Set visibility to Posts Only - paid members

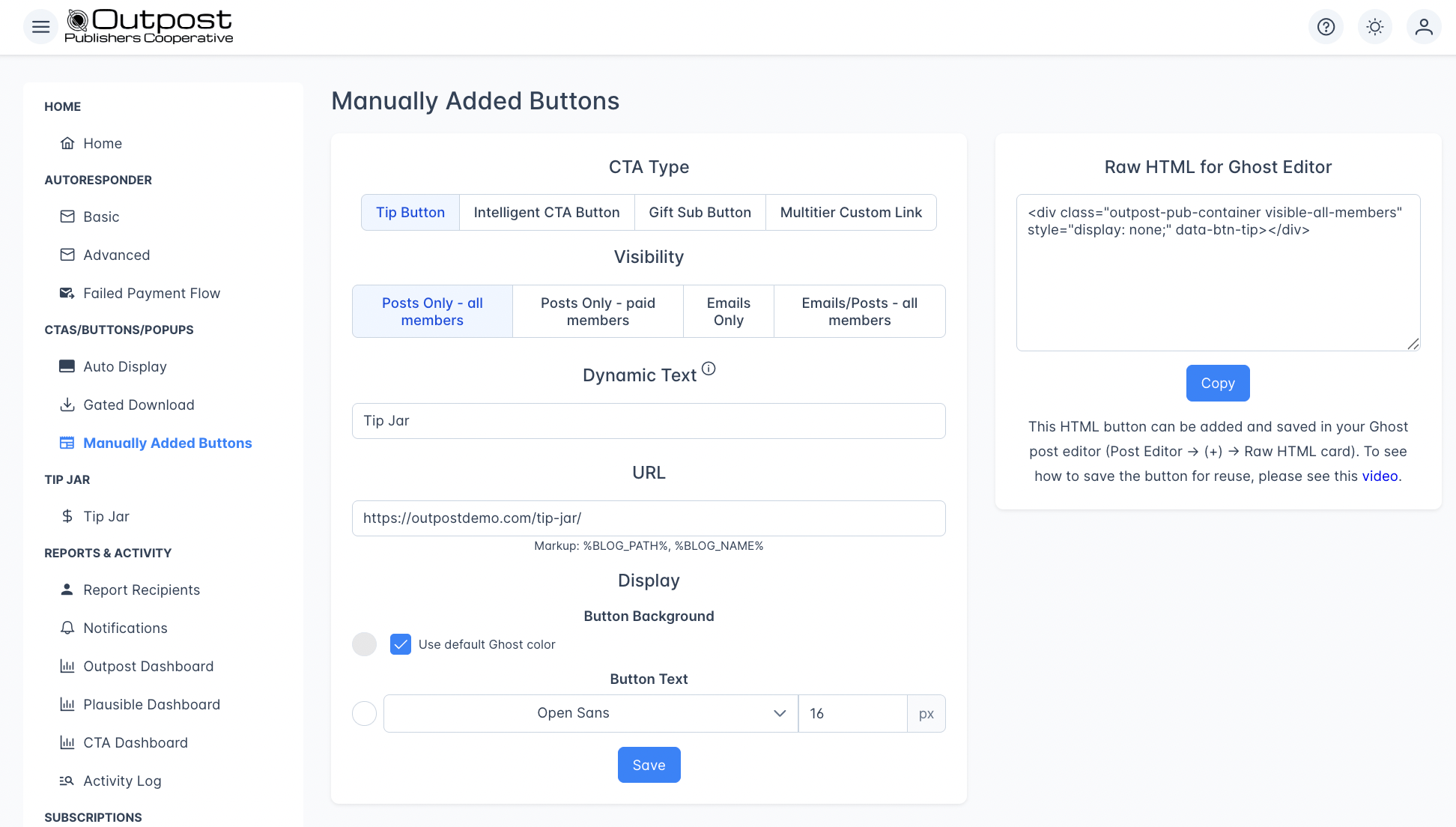tap(598, 311)
